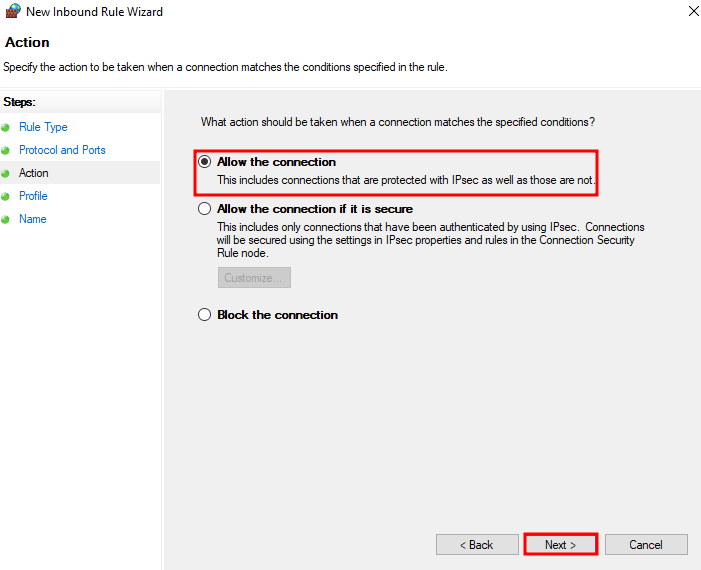The image size is (701, 570).
Task: Open the Name step
Action: 33,219
